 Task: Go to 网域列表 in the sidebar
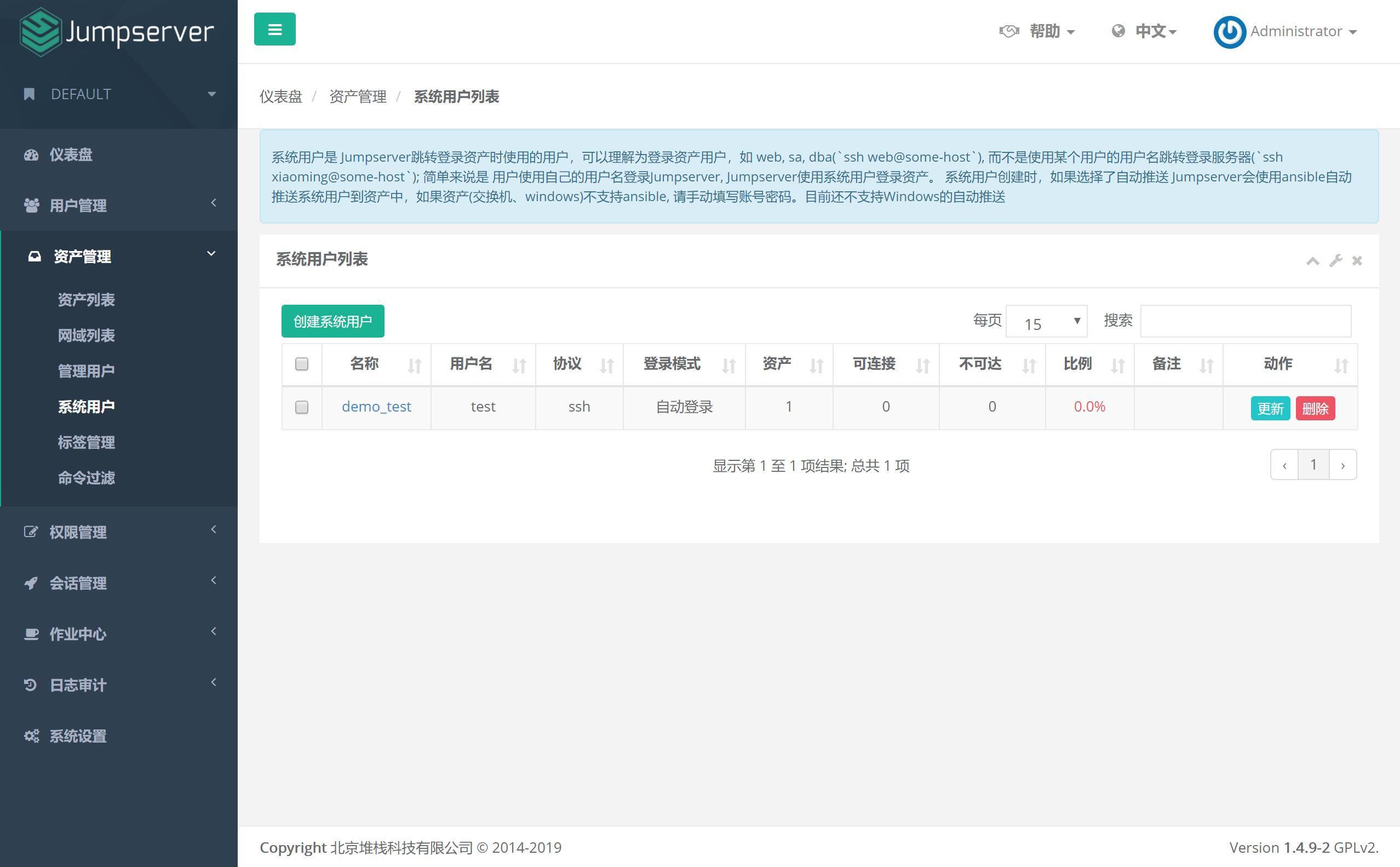coord(87,335)
